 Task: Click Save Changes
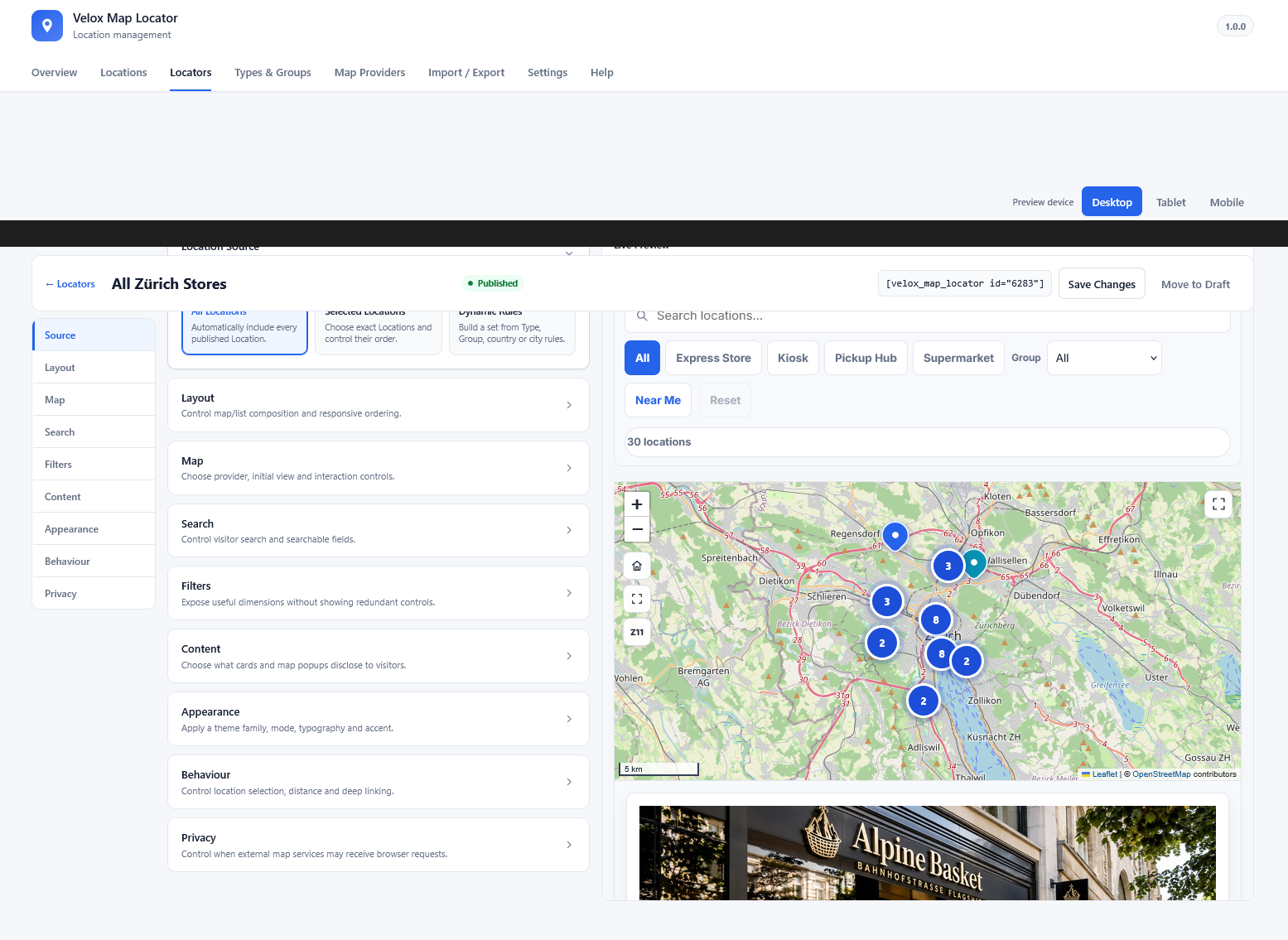tap(1102, 284)
